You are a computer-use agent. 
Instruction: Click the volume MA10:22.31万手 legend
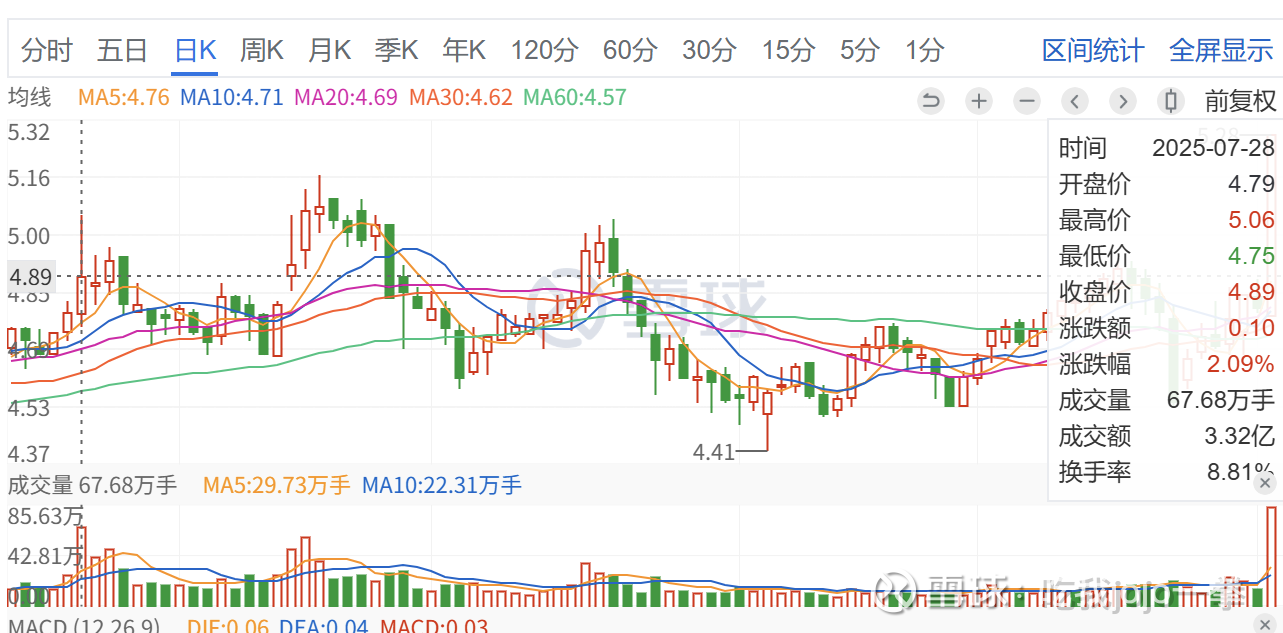442,486
